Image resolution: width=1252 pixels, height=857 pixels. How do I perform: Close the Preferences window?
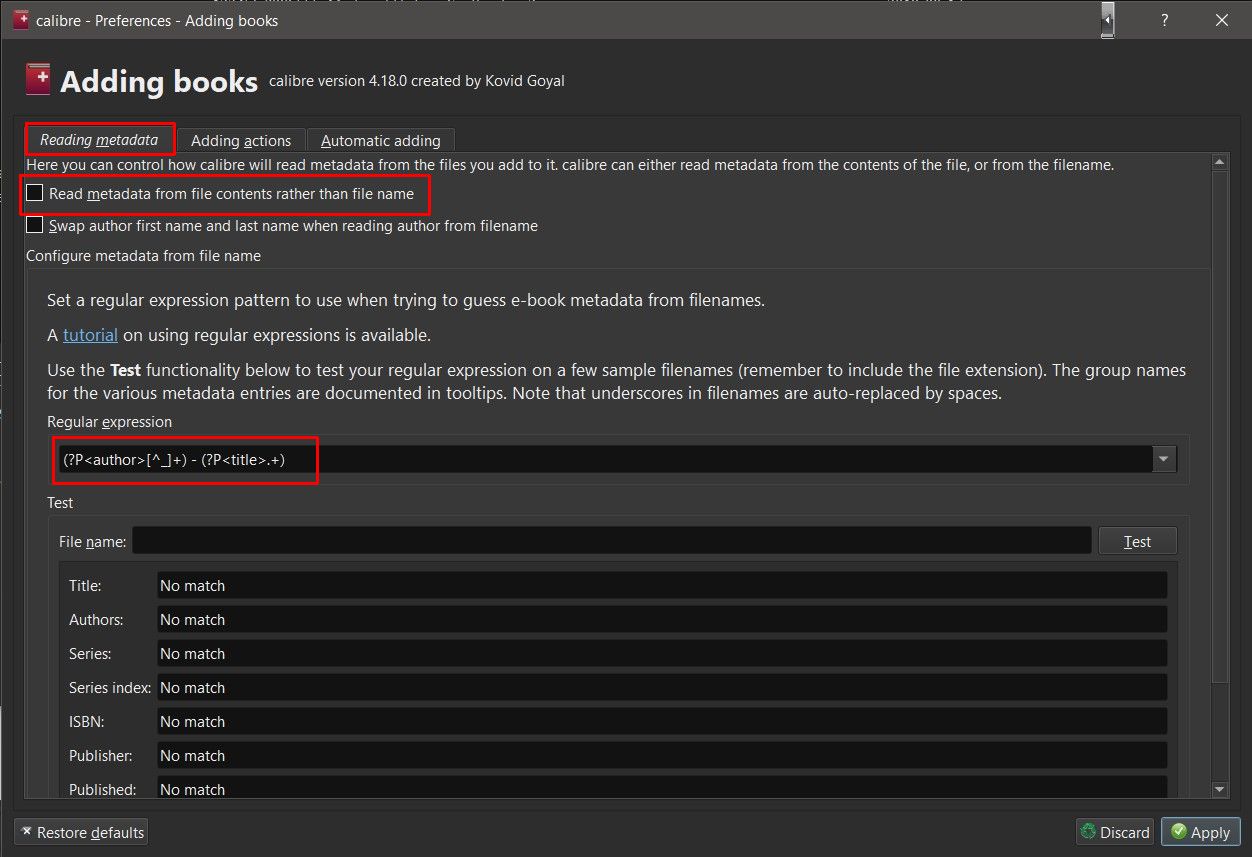[1222, 20]
